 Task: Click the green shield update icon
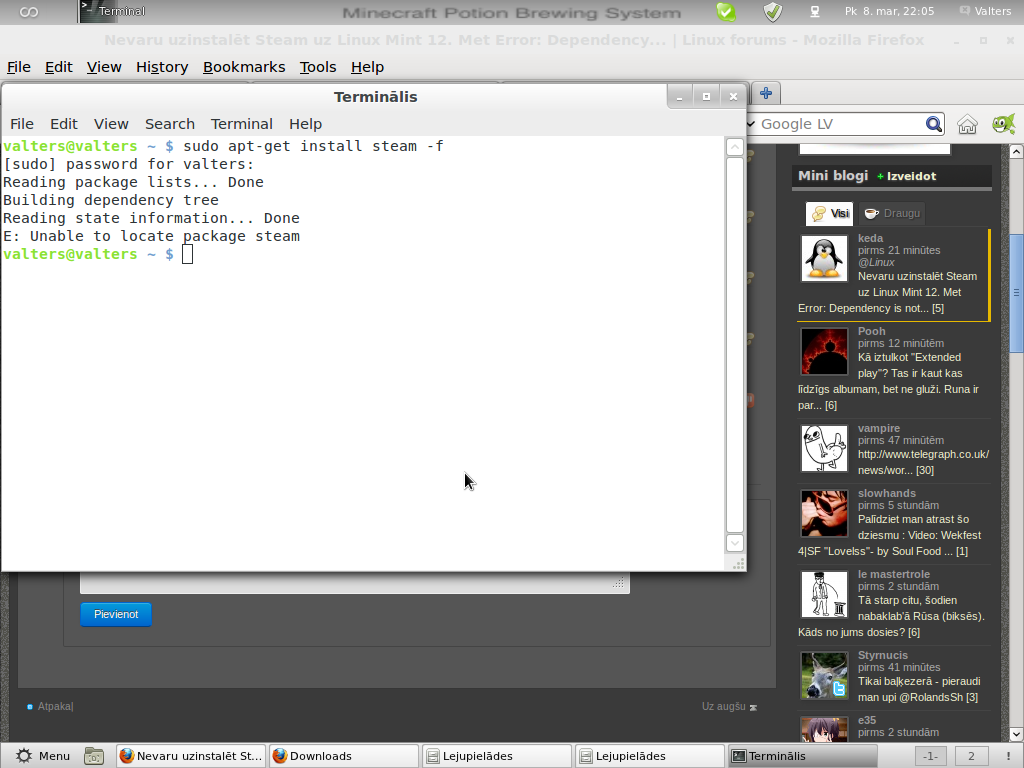click(726, 12)
